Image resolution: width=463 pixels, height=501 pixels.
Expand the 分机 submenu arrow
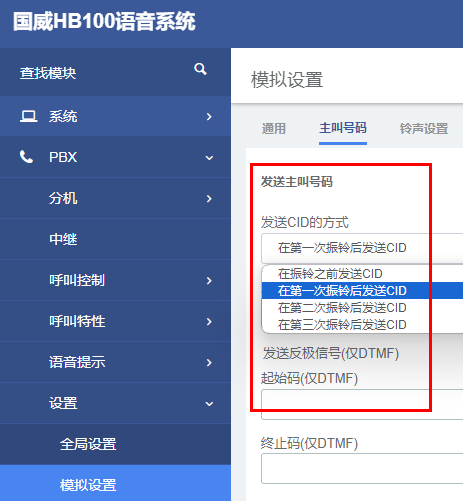coord(209,199)
